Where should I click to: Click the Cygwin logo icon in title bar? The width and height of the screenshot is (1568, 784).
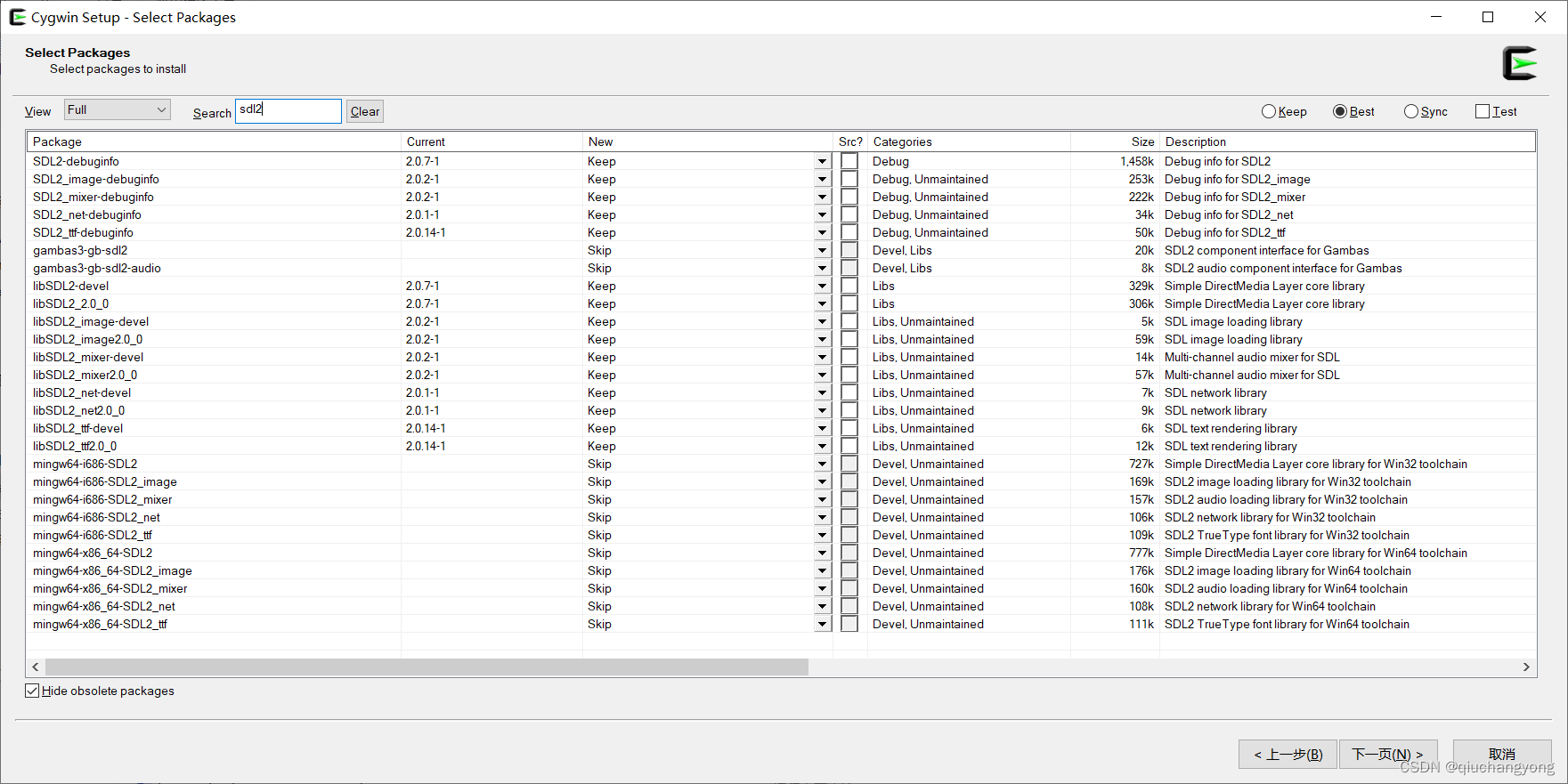click(x=18, y=17)
